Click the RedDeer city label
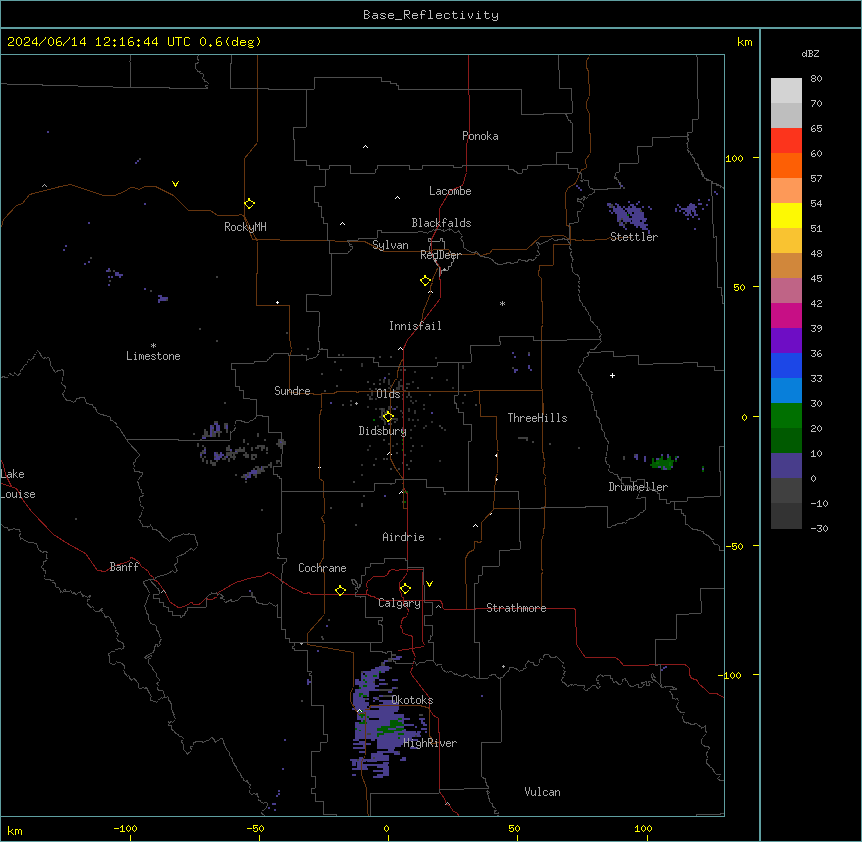The height and width of the screenshot is (842, 862). click(440, 255)
